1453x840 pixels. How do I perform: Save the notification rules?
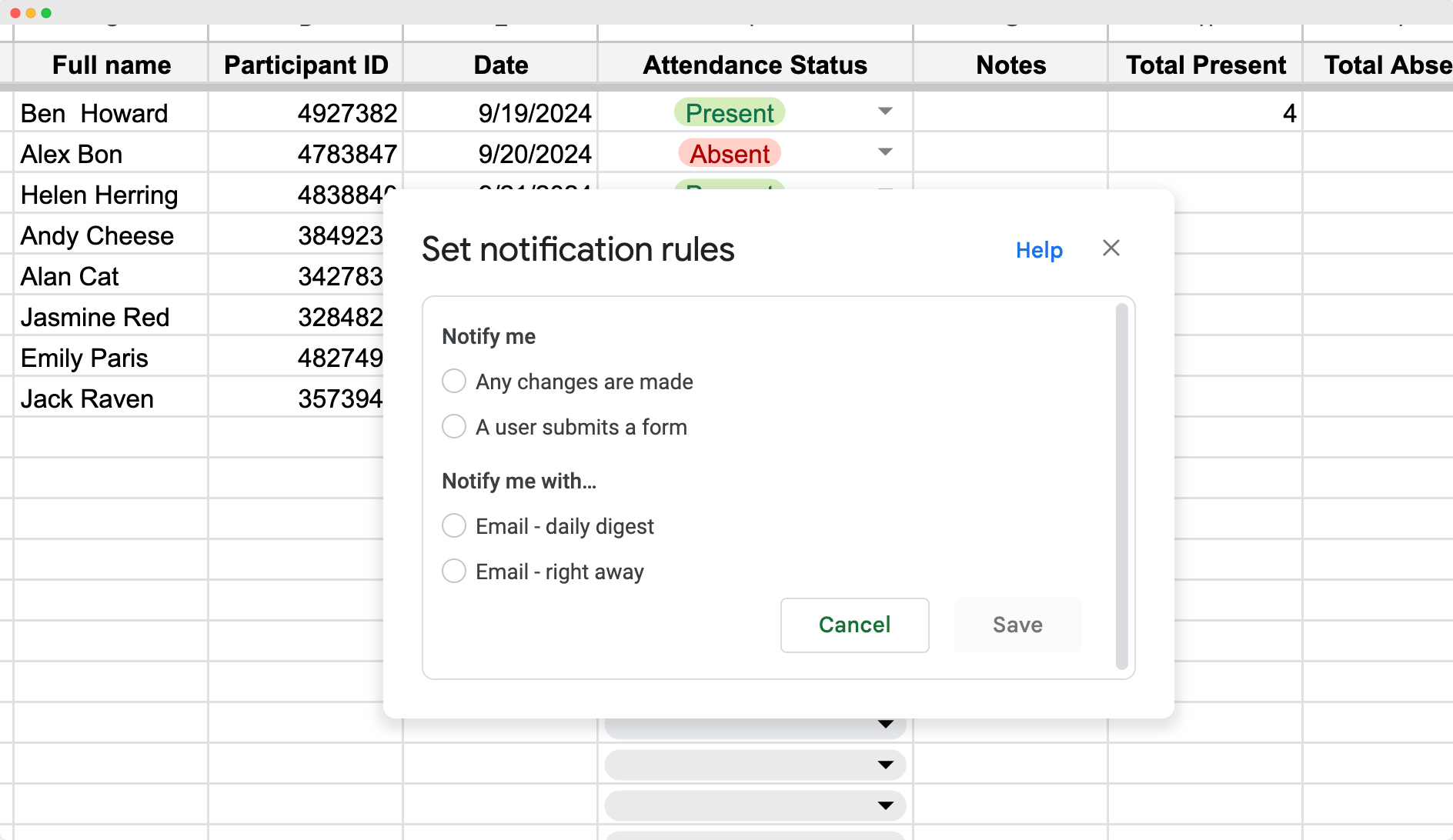[x=1017, y=625]
